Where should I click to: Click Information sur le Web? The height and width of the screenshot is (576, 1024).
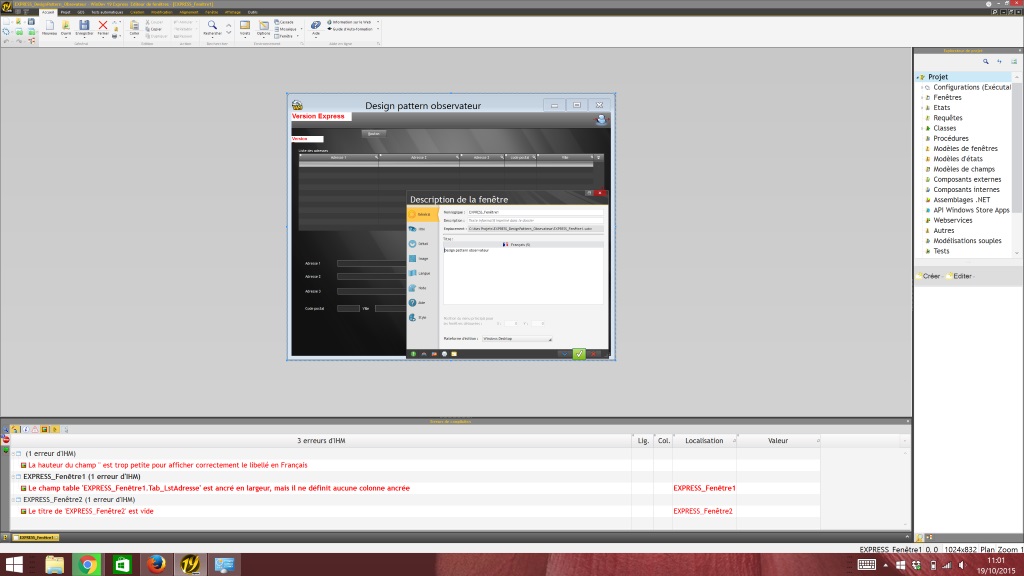(x=349, y=22)
